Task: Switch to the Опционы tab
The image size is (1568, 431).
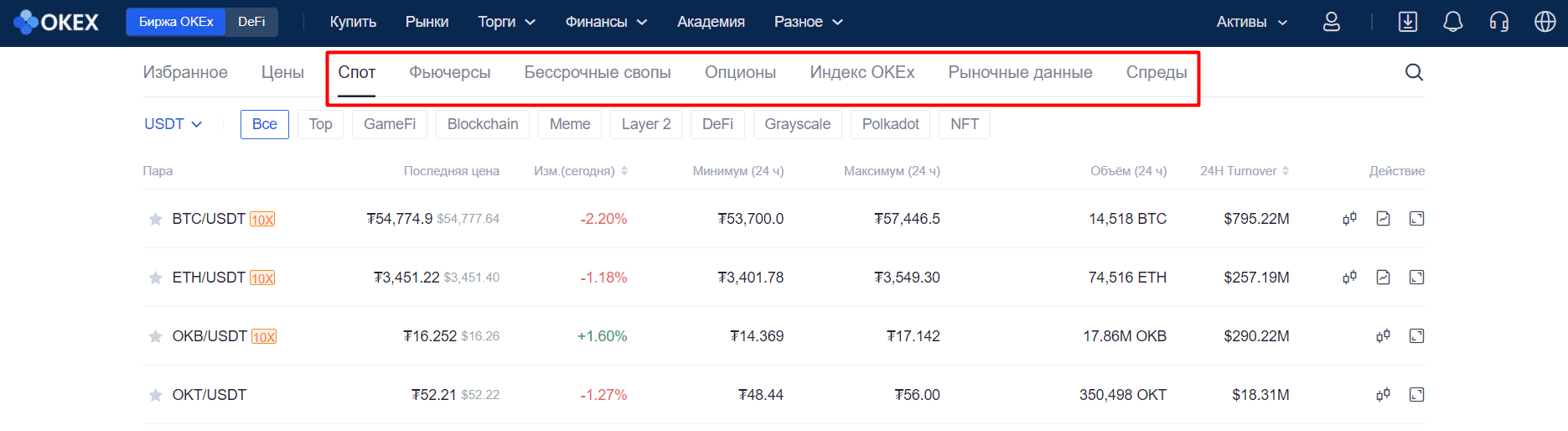Action: tap(740, 73)
